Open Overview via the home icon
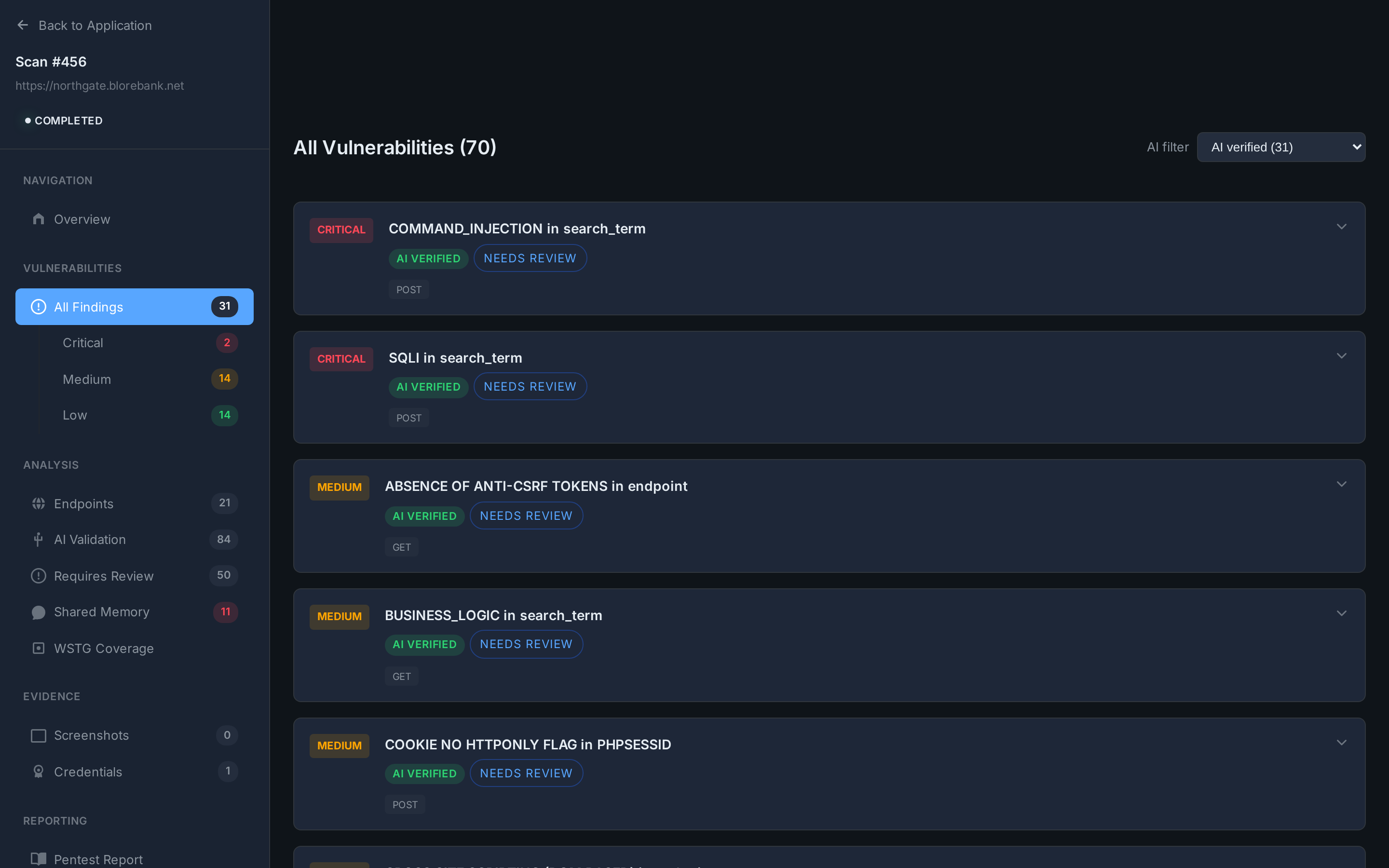Image resolution: width=1389 pixels, height=868 pixels. pos(38,219)
